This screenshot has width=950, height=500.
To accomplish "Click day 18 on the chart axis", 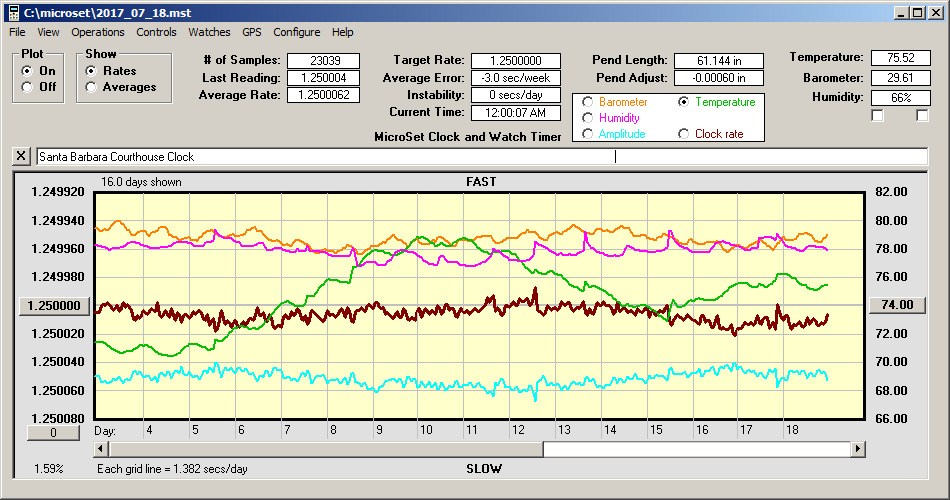I will (x=792, y=430).
